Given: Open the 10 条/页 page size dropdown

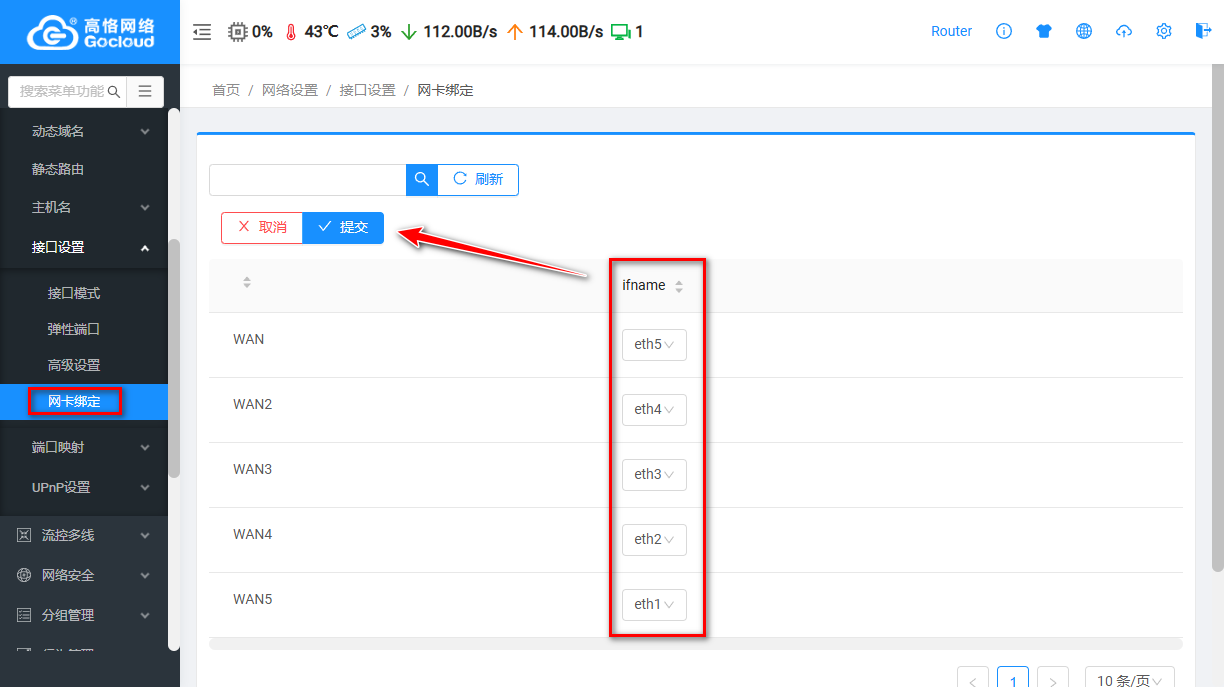Looking at the screenshot, I should (1129, 680).
